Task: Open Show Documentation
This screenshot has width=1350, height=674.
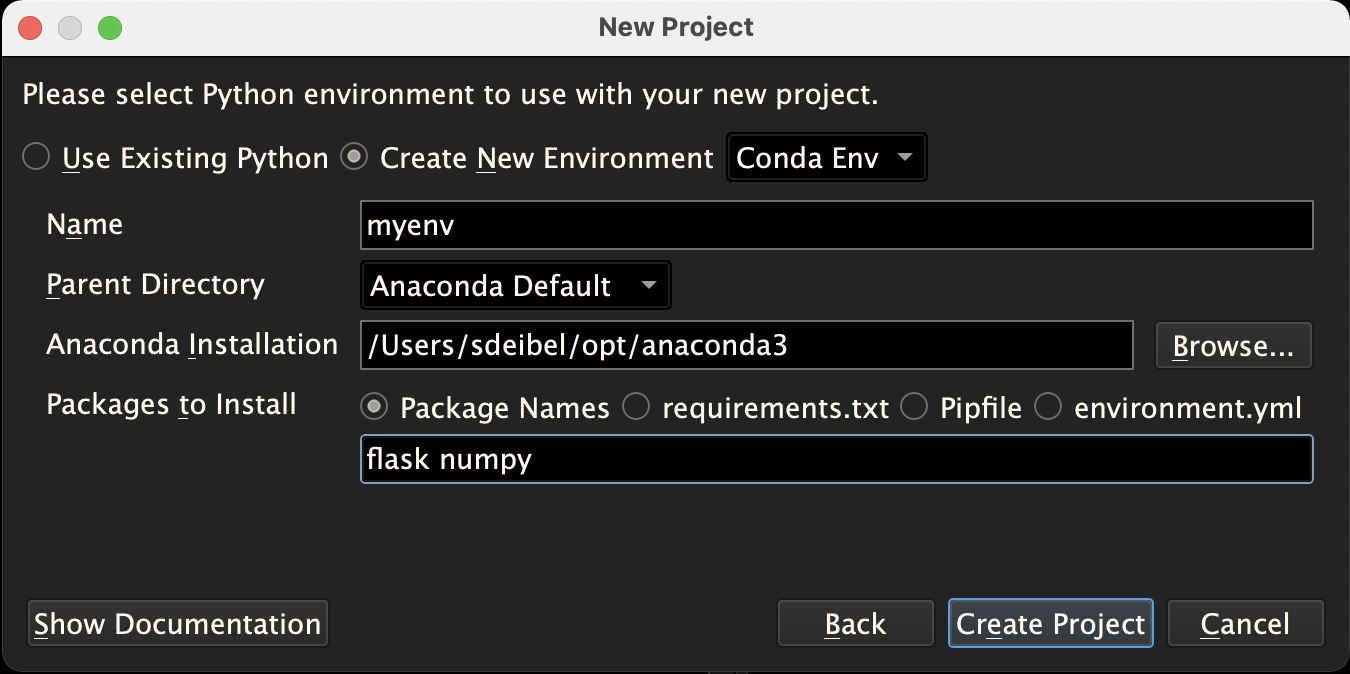Action: pos(178,624)
